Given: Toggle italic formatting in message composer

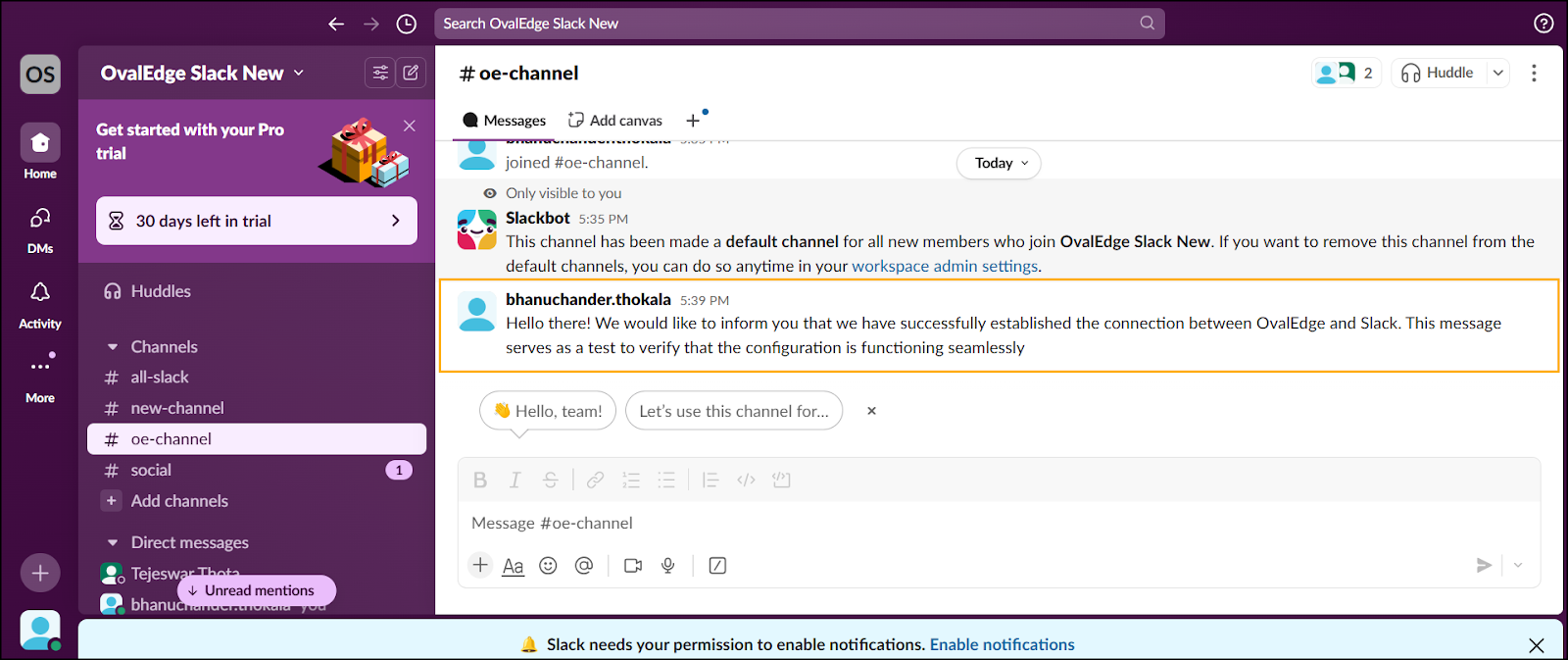Looking at the screenshot, I should click(x=515, y=480).
